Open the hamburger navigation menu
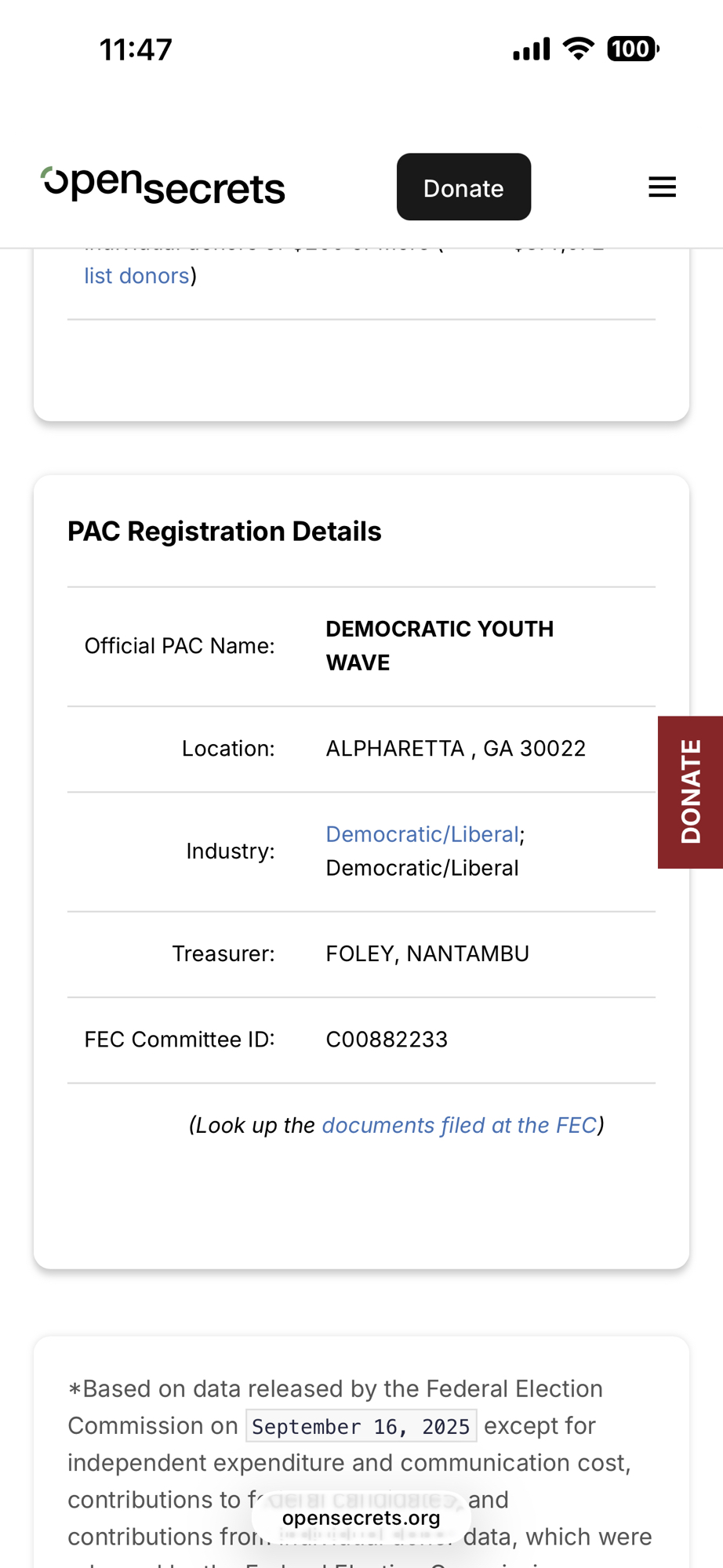This screenshot has height=1568, width=723. pos(662,187)
